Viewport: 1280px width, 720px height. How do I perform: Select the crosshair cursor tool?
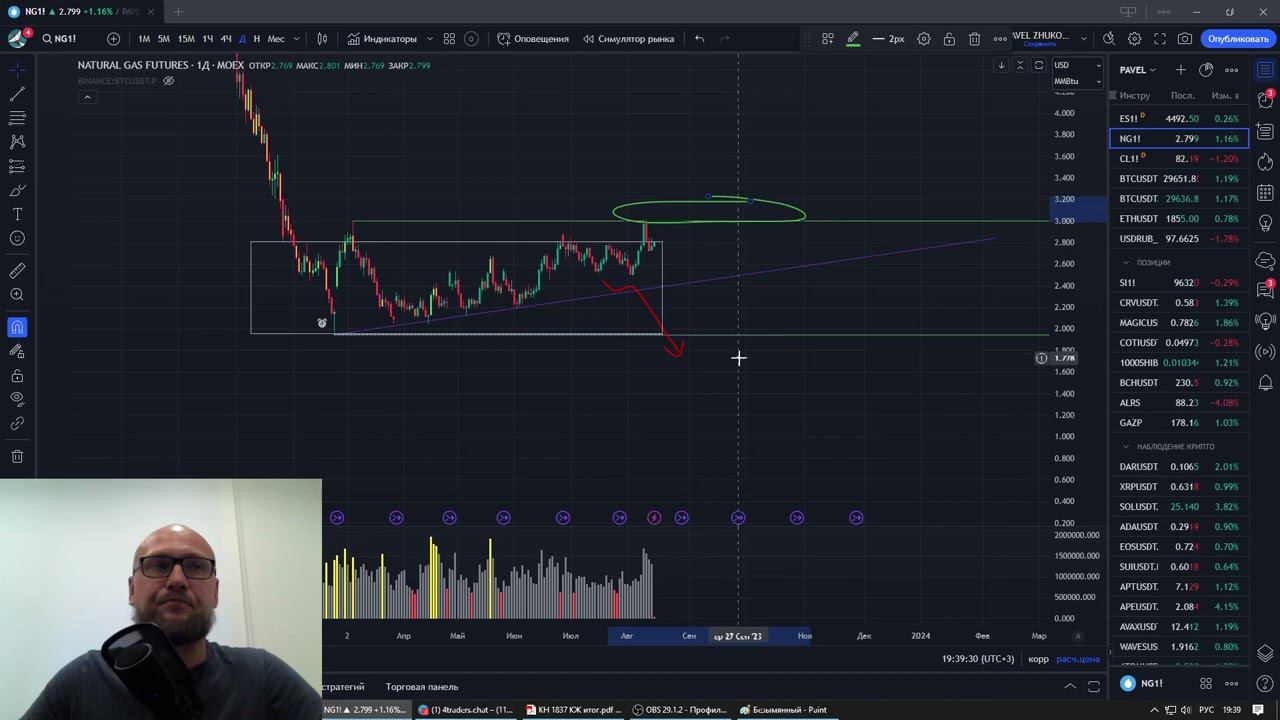click(x=17, y=69)
